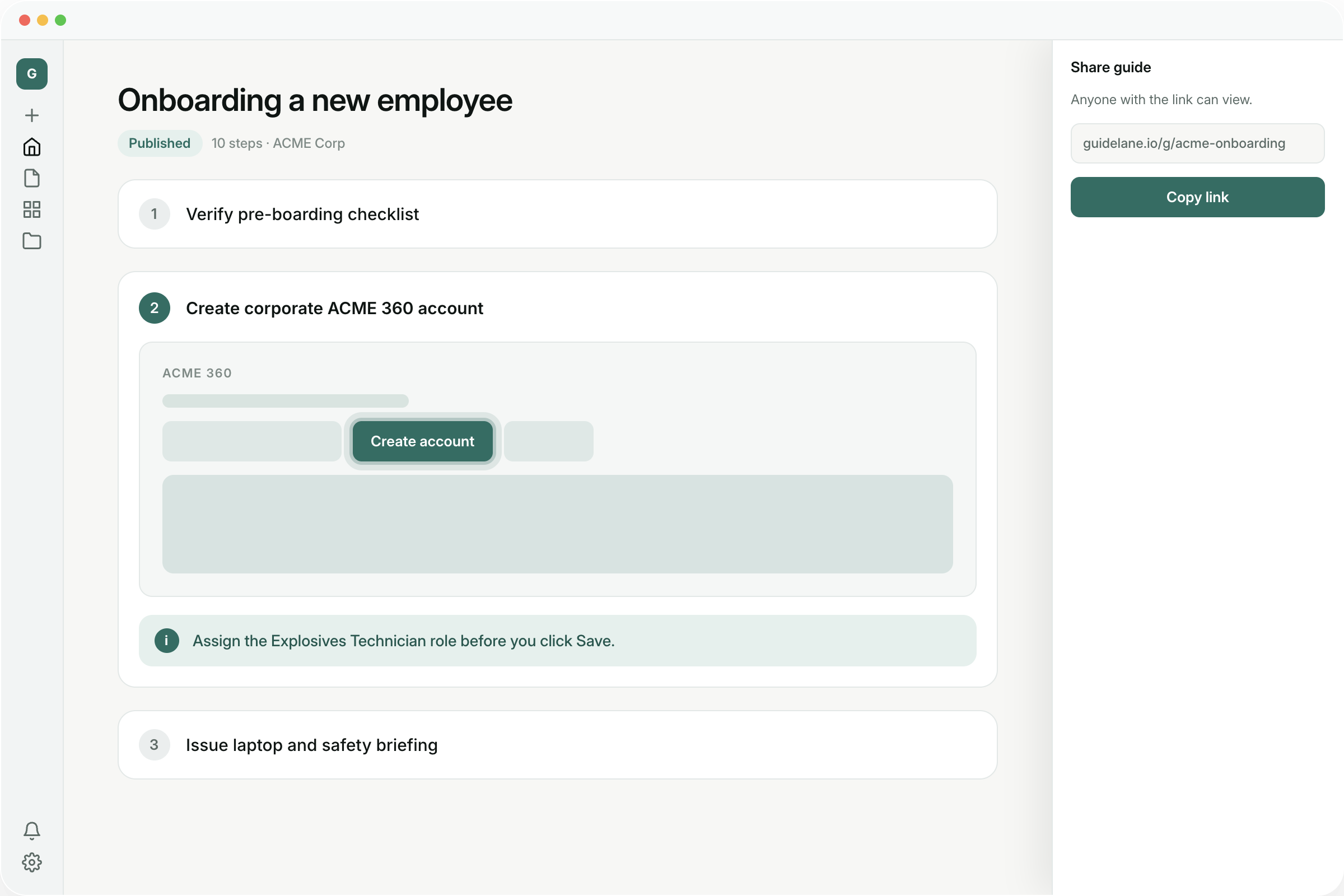
Task: Click the large placeholder block in ACME 360 preview
Action: pos(558,524)
